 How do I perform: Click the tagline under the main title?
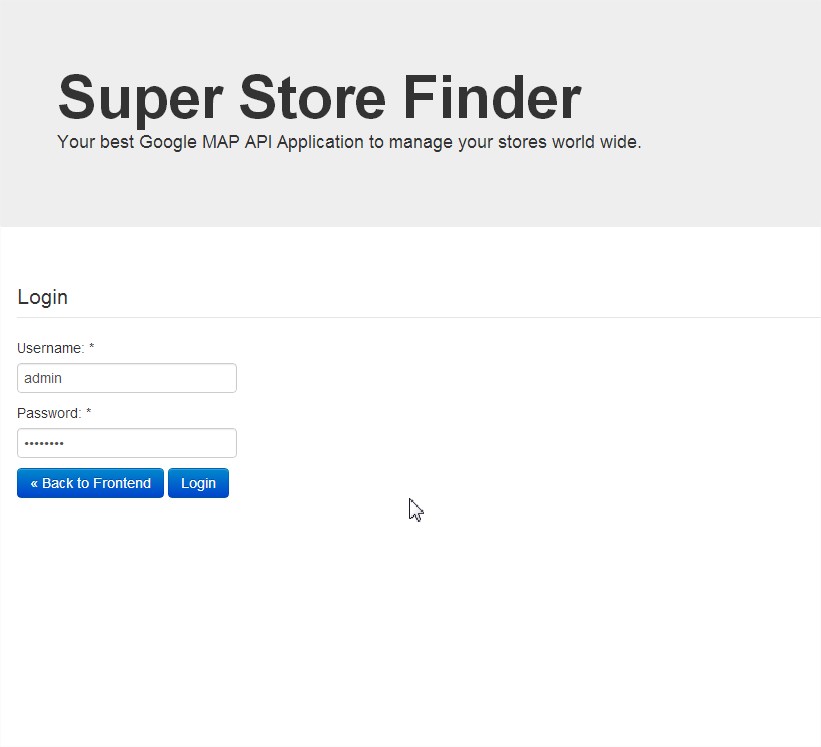(349, 142)
